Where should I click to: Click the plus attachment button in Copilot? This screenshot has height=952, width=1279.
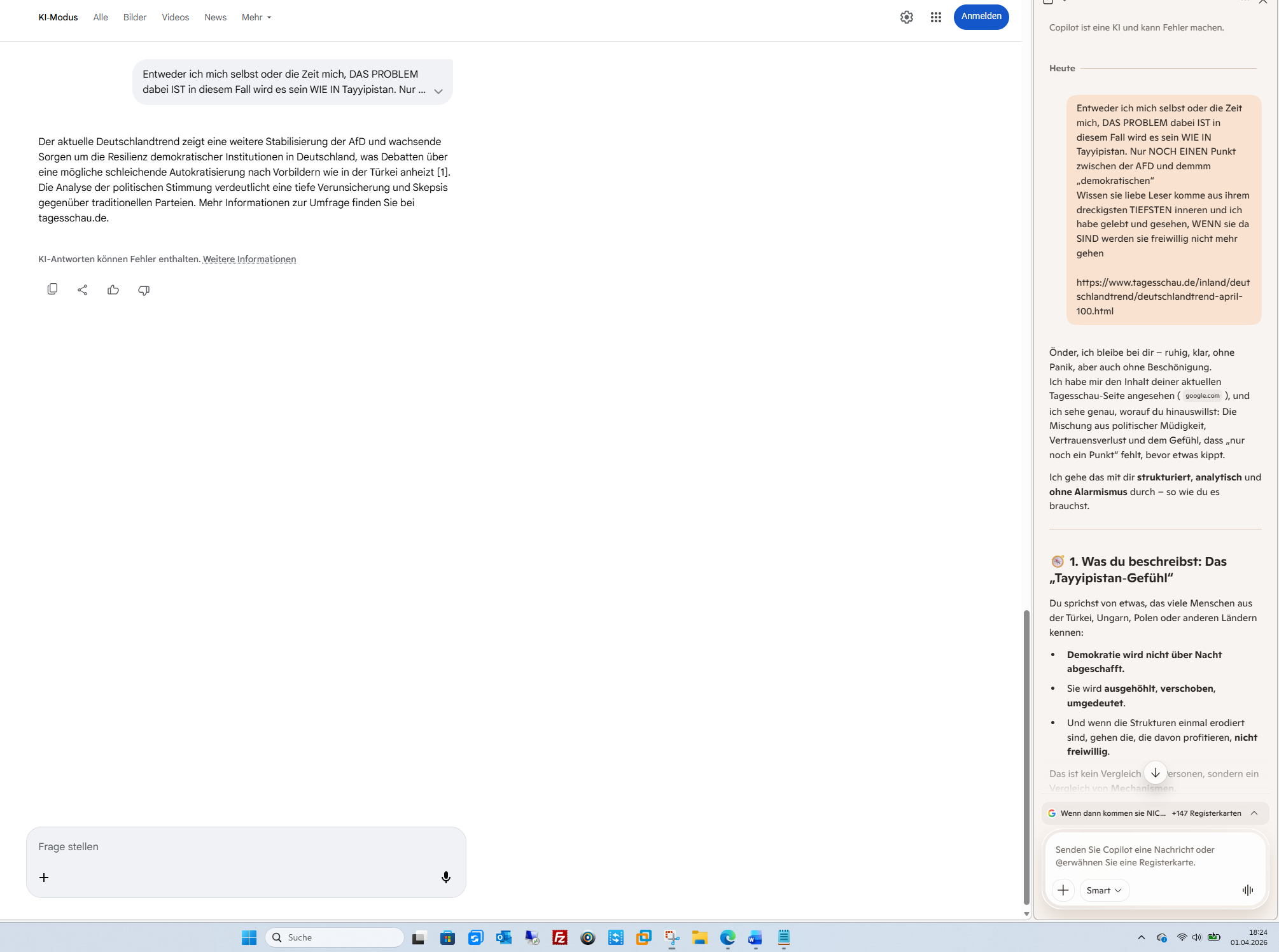click(x=1063, y=890)
